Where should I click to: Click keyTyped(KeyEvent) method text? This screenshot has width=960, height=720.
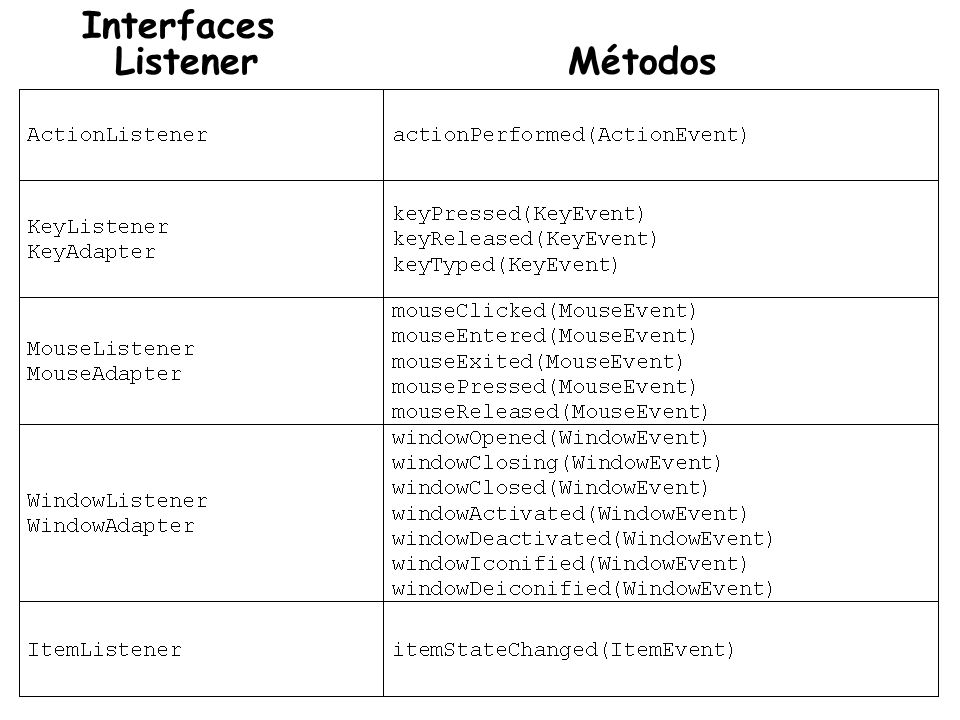tap(506, 265)
